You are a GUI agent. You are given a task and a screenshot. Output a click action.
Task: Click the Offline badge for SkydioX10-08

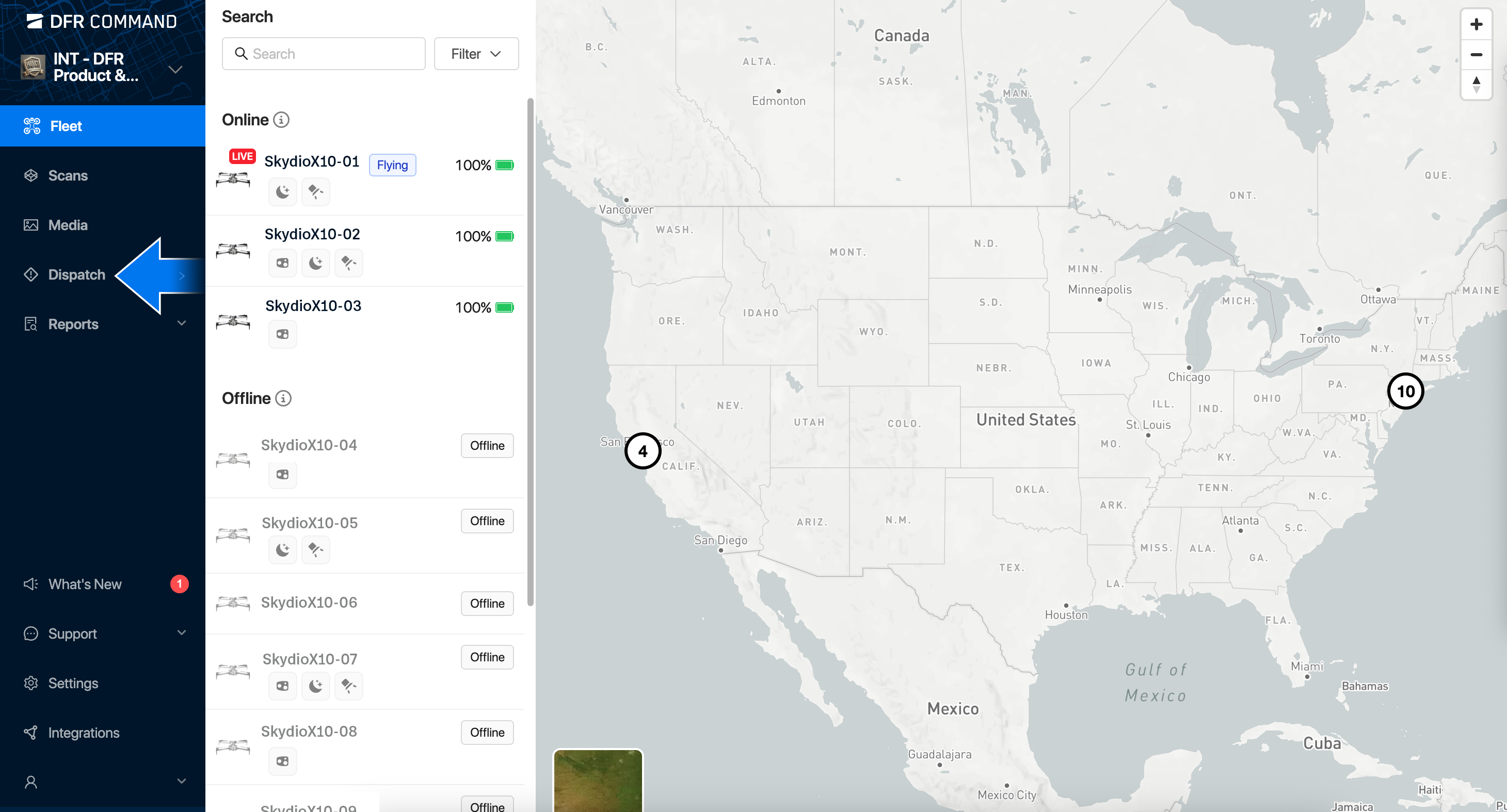[487, 733]
